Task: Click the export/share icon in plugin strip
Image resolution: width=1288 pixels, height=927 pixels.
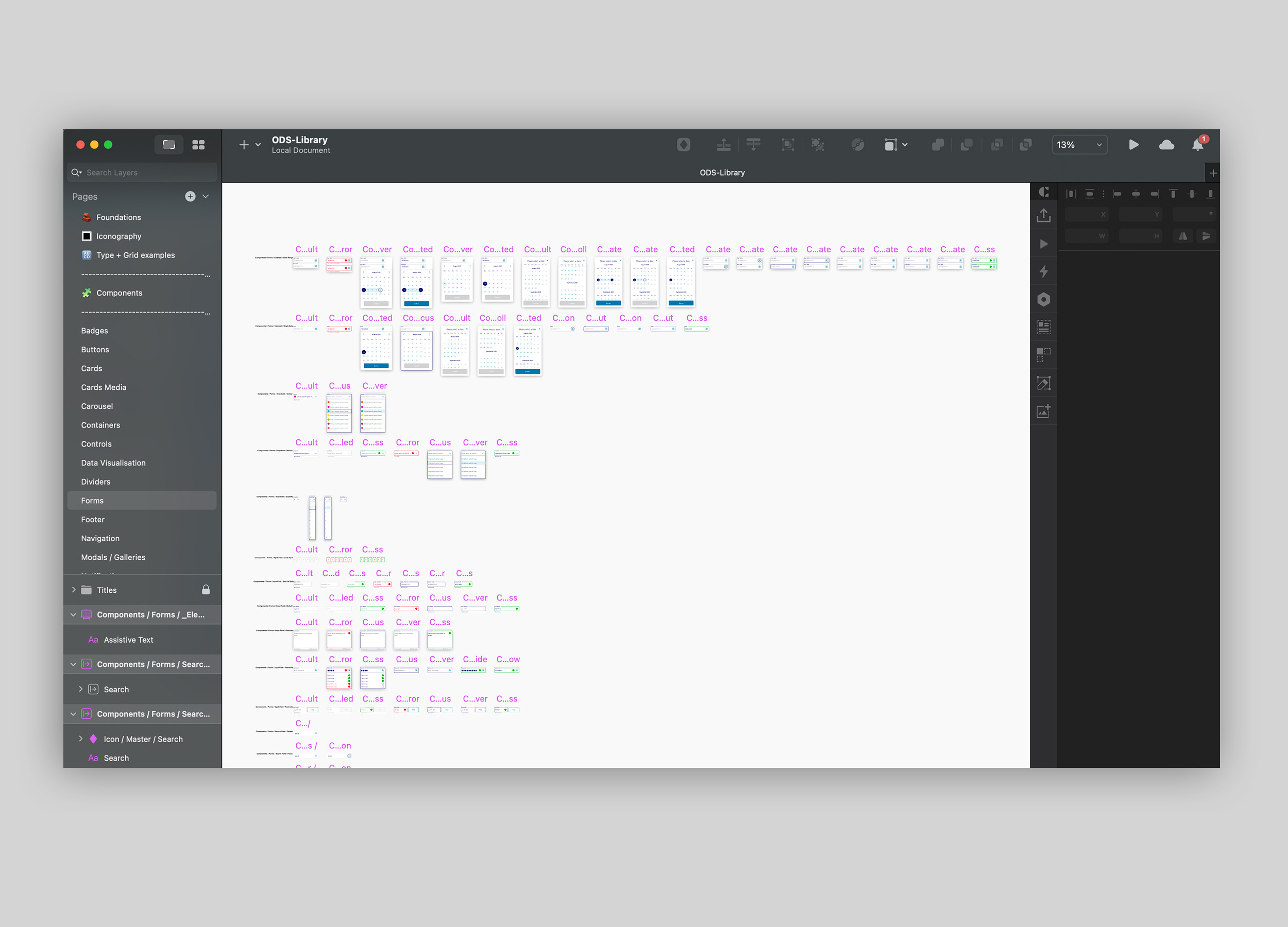Action: click(x=1043, y=216)
